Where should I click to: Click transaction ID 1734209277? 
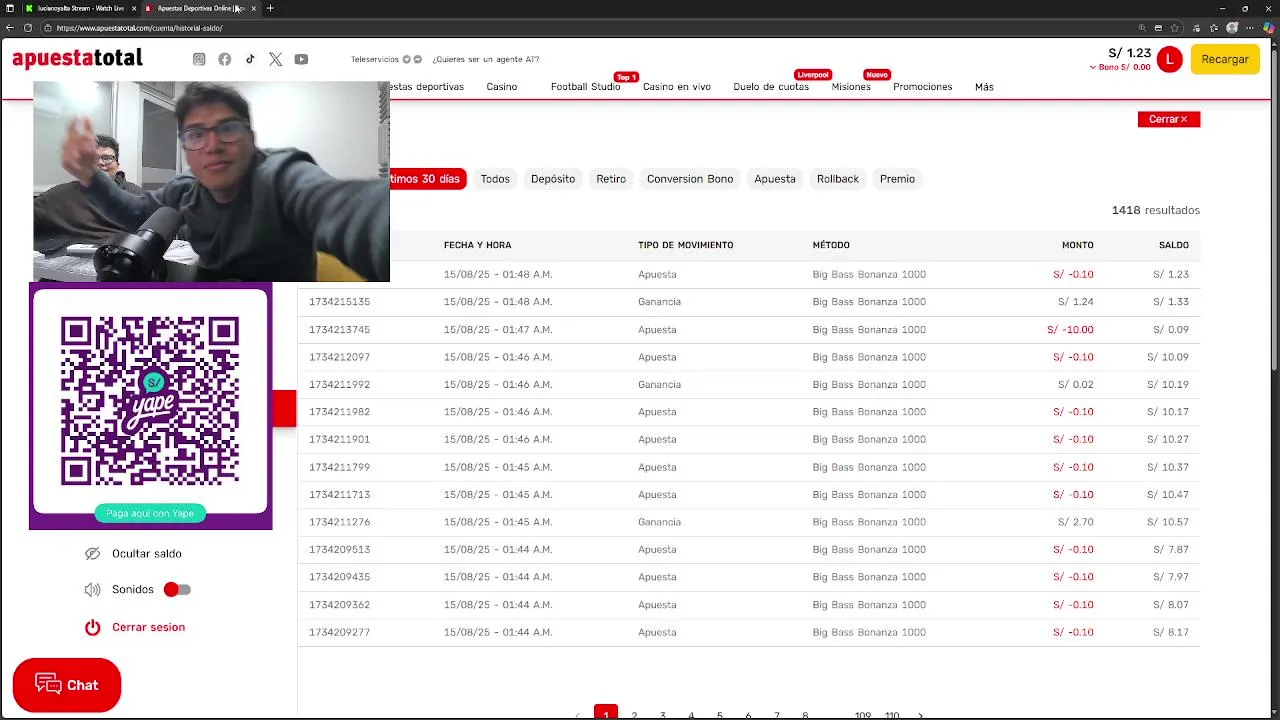339,632
